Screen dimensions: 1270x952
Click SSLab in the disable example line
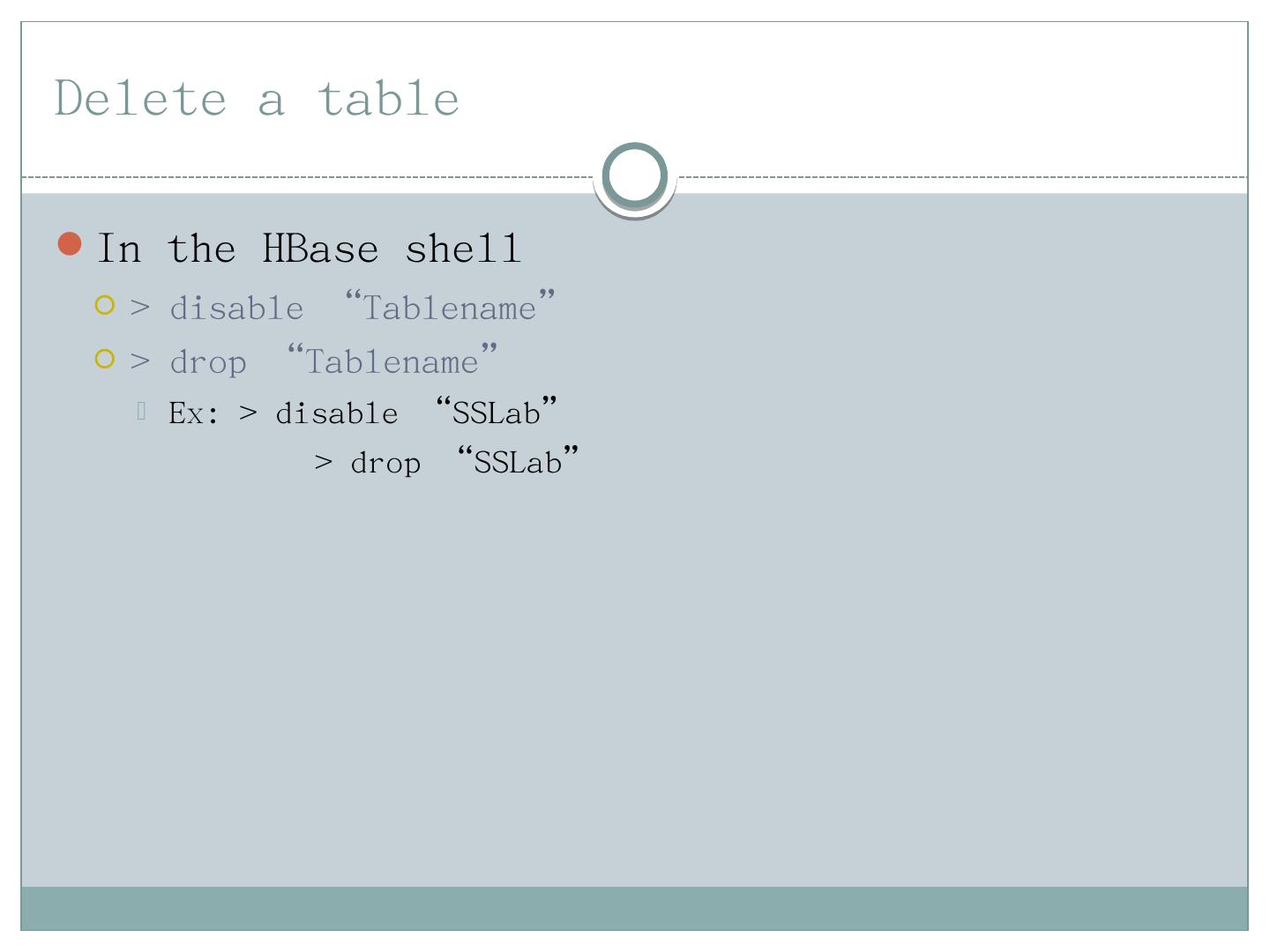[496, 413]
